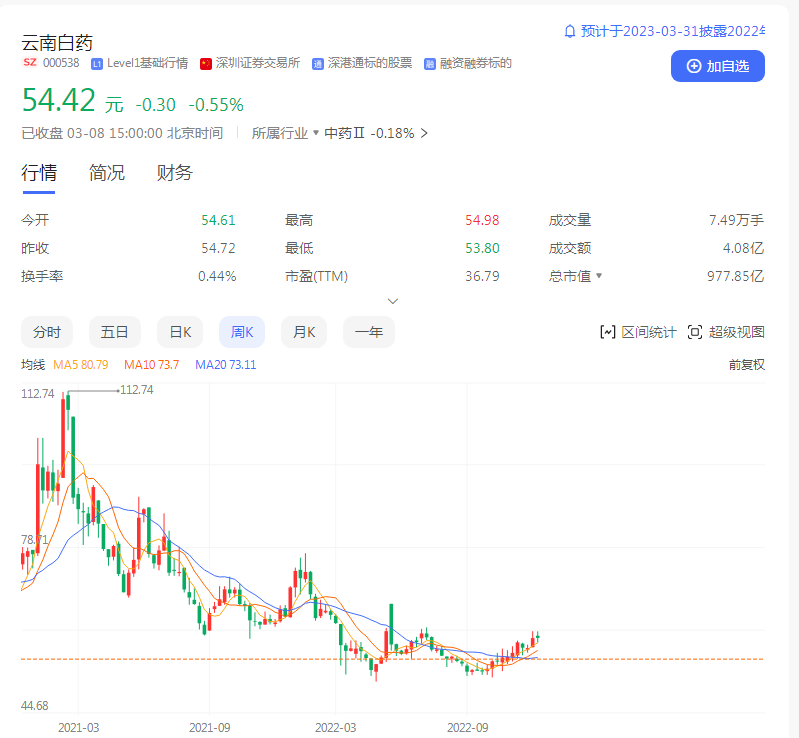Click the 总市值 value 977.85亿

pos(735,276)
